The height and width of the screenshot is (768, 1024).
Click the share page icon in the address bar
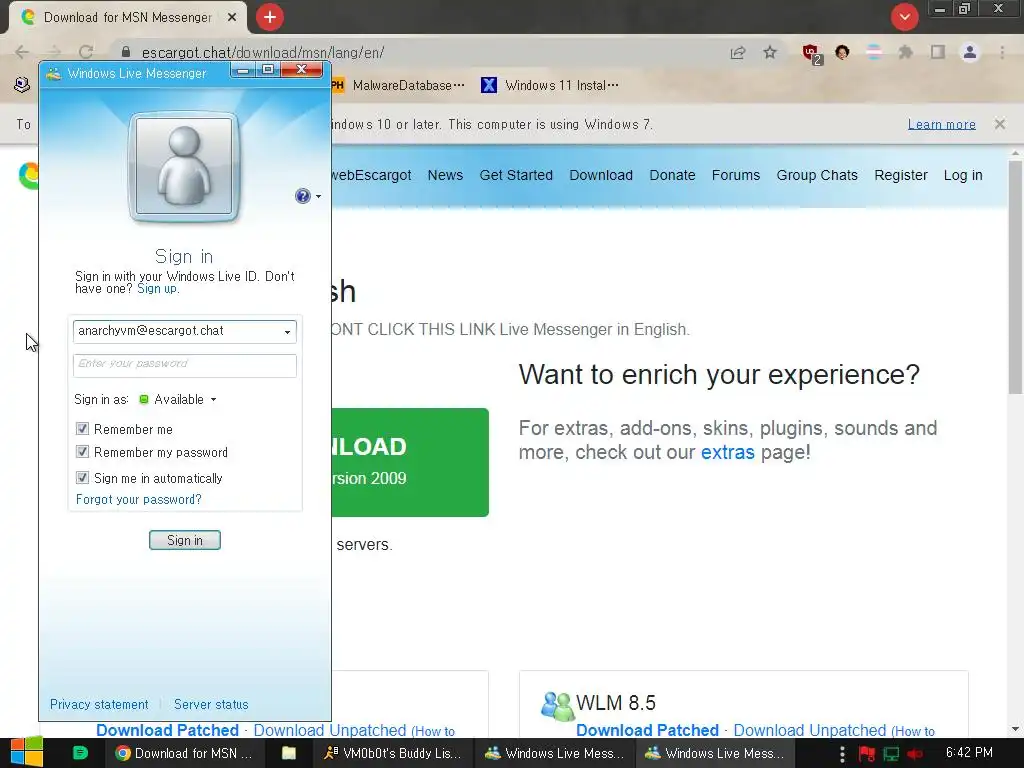738,53
